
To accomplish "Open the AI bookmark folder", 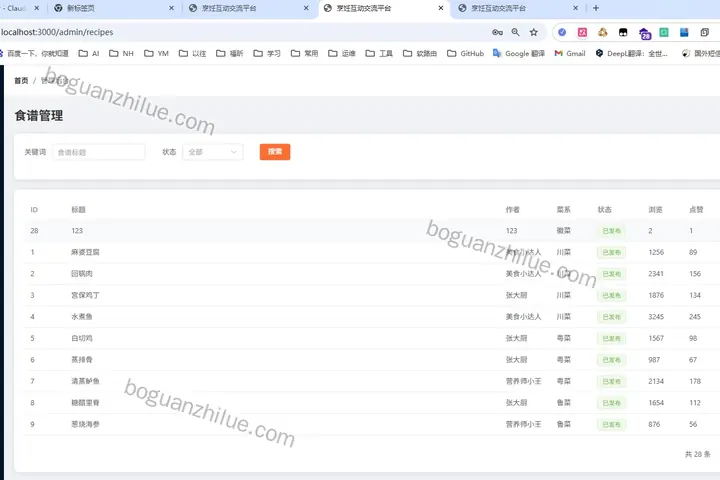I will pyautogui.click(x=89, y=53).
